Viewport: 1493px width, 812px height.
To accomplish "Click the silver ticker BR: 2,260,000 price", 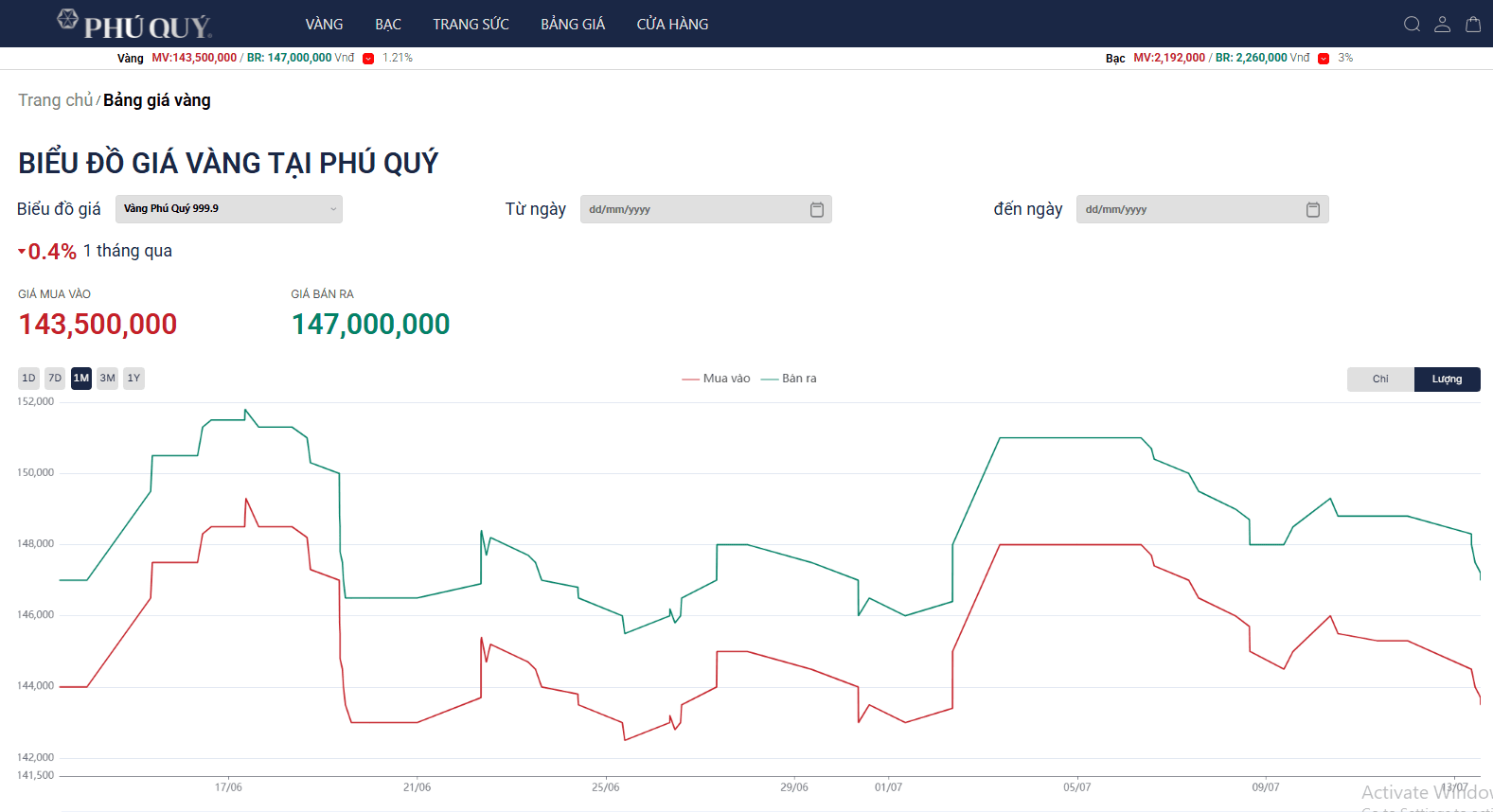I will click(x=1252, y=58).
